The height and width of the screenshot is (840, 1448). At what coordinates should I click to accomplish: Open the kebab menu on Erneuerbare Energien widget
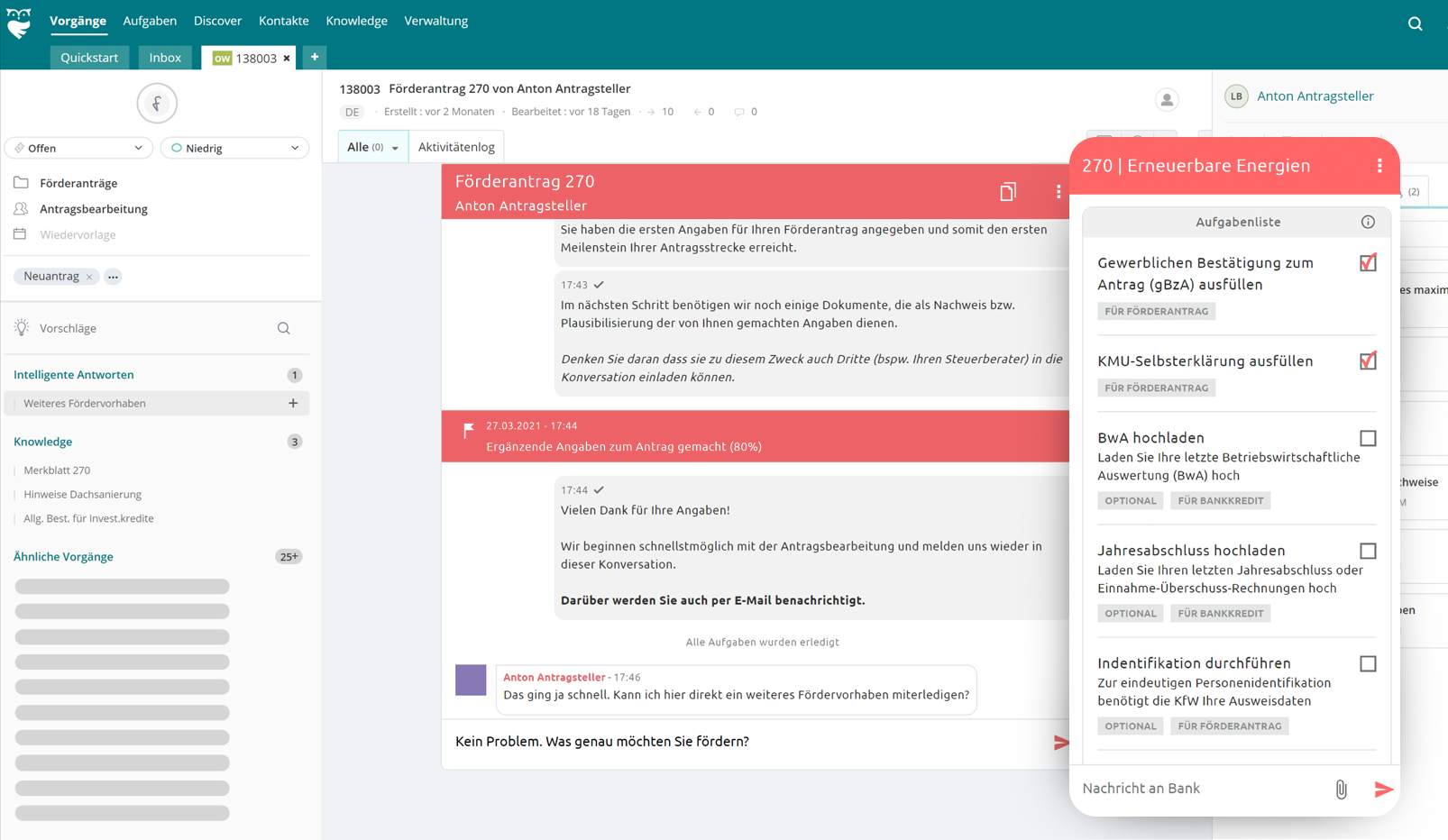pos(1379,166)
